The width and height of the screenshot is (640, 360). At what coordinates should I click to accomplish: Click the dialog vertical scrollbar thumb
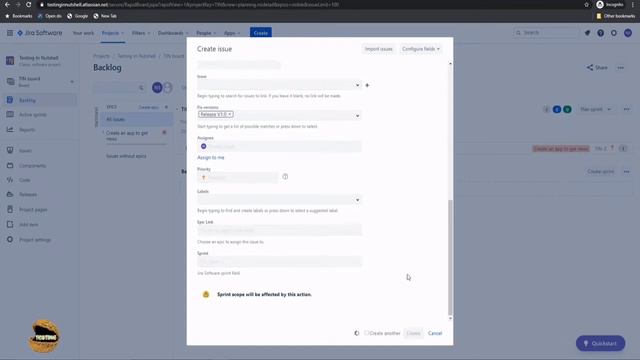450,257
